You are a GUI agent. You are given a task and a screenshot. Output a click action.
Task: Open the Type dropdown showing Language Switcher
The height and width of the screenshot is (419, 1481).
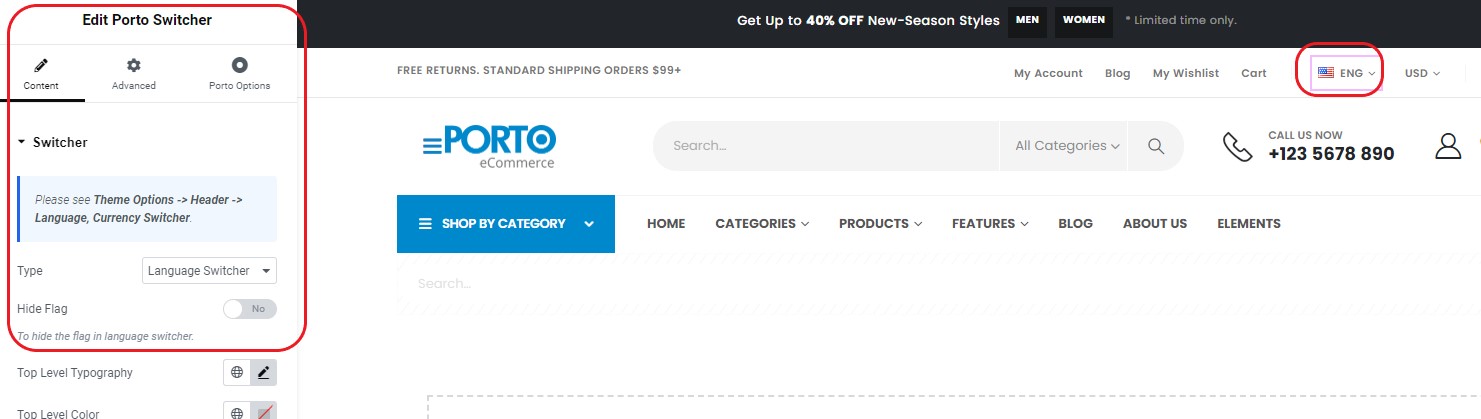(209, 271)
